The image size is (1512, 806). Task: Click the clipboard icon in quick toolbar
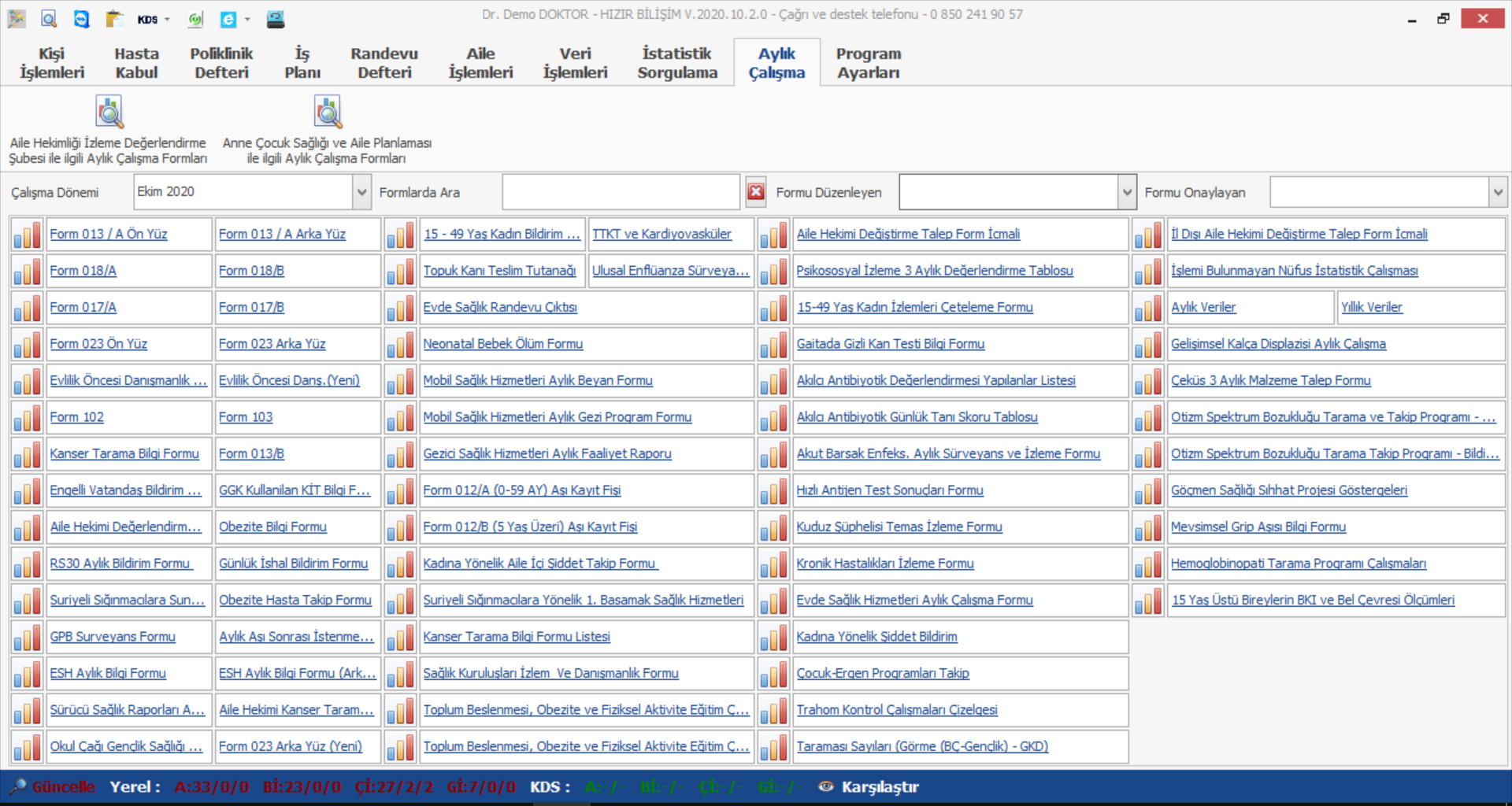pos(115,19)
